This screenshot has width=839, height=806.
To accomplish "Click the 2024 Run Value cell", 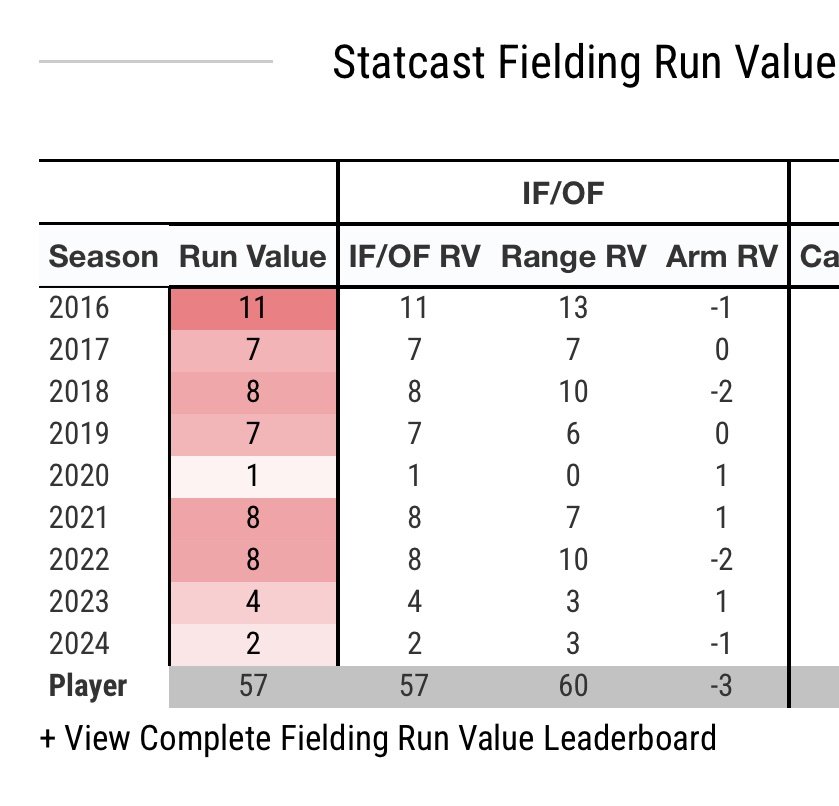I will (253, 644).
